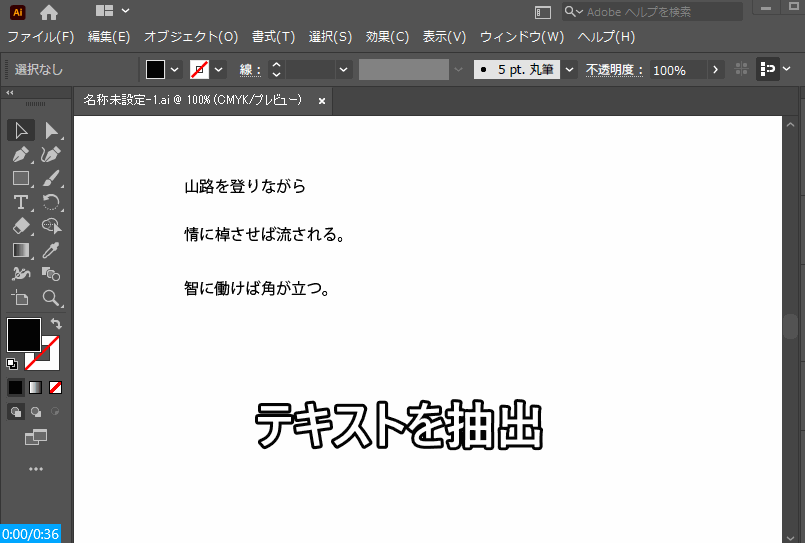Viewport: 805px width, 543px height.
Task: Open 効果(C) menu
Action: click(388, 37)
